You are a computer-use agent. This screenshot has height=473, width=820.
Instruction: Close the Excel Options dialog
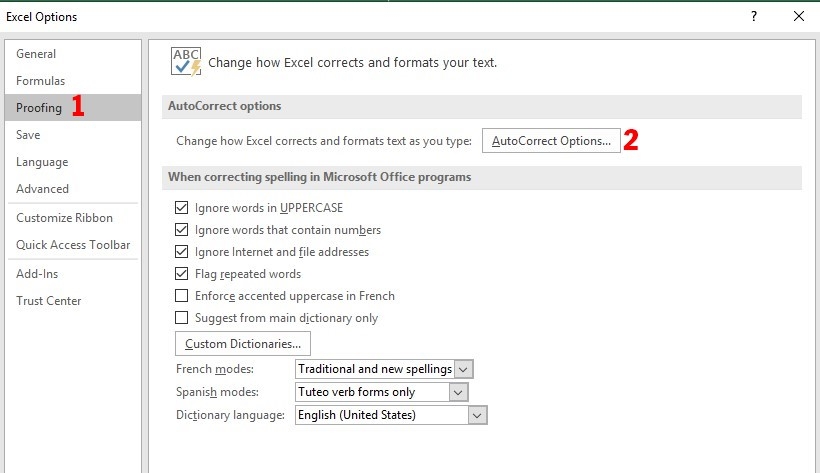coord(799,16)
